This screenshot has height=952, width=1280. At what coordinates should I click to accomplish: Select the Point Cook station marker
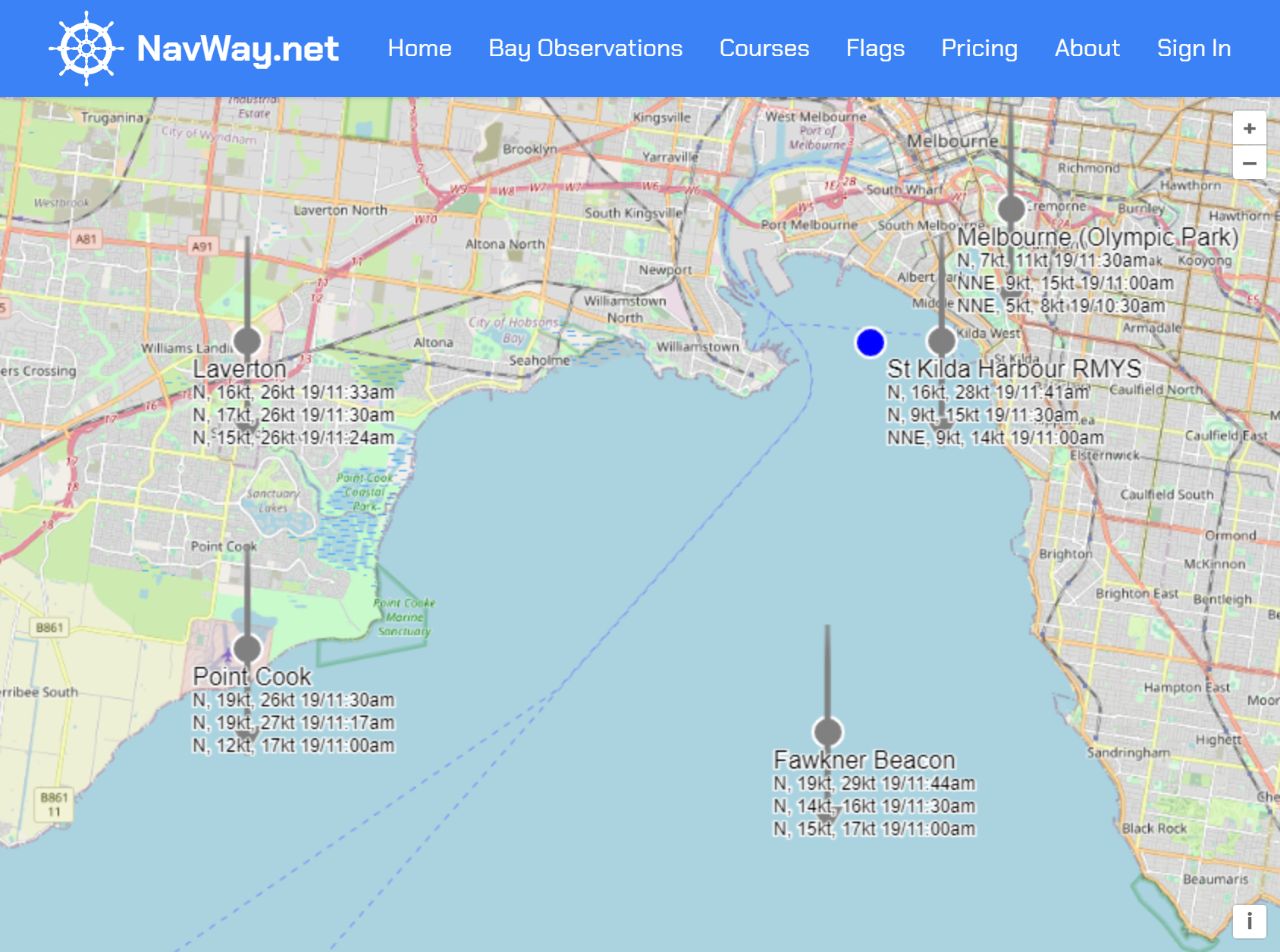[x=246, y=648]
